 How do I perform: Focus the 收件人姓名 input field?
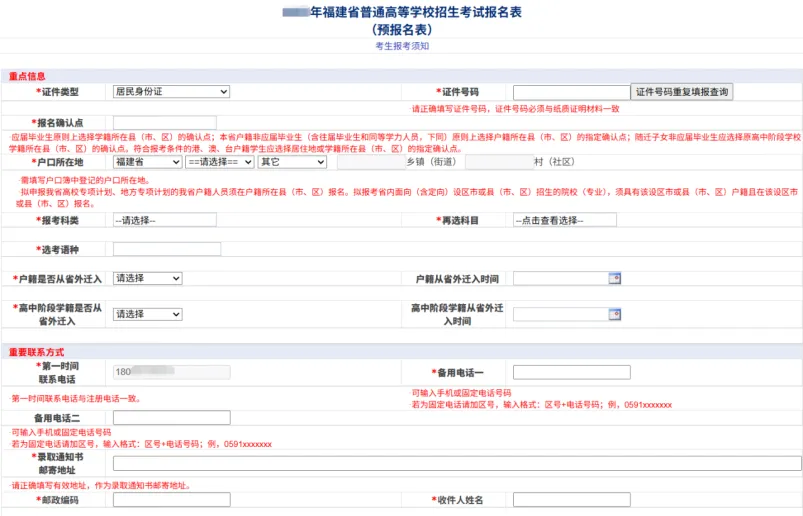[572, 500]
